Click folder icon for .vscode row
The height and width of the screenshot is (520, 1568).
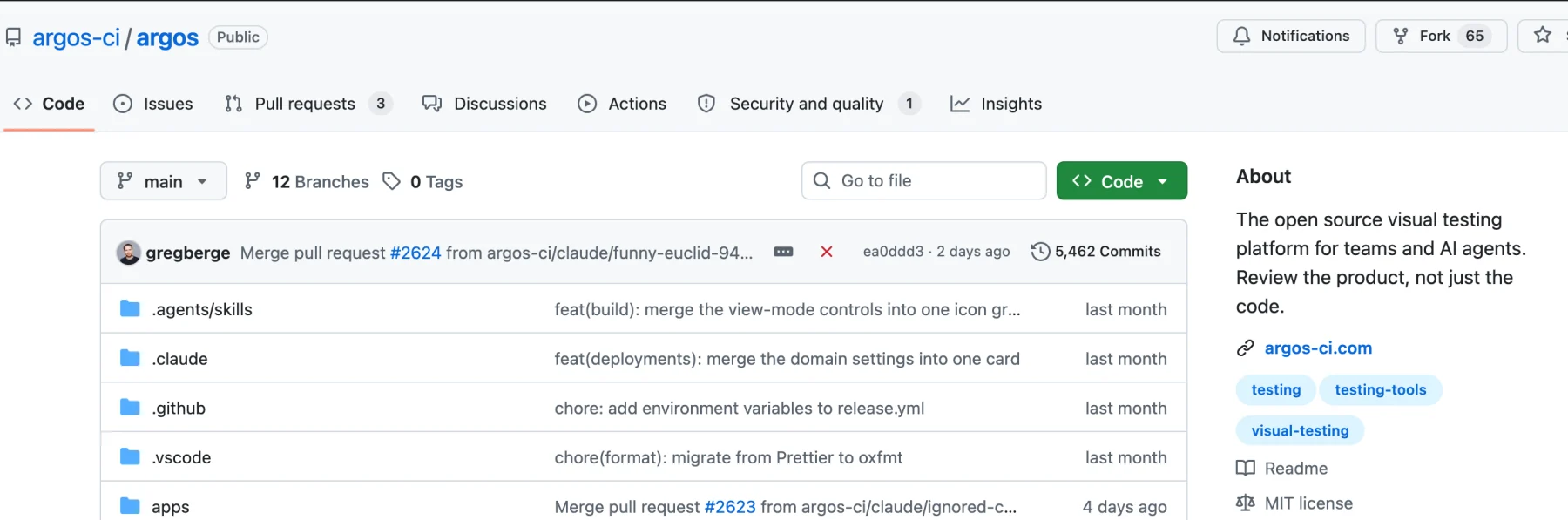pos(130,456)
